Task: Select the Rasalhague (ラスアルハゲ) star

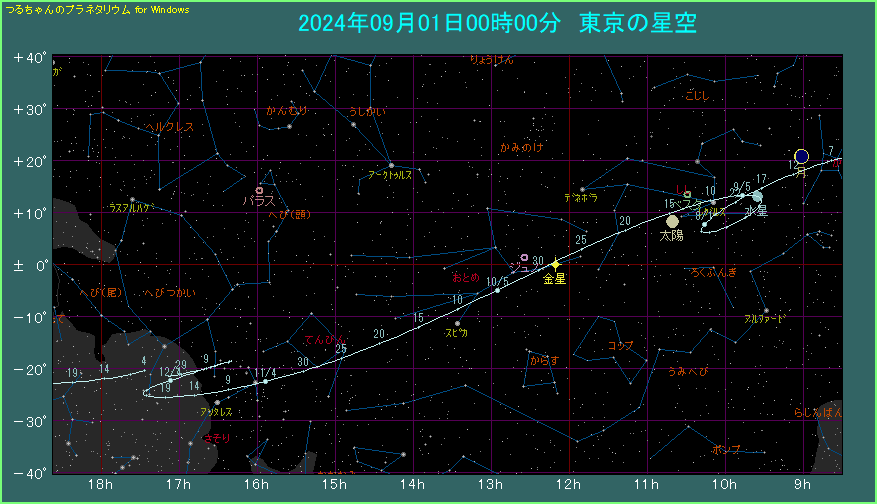Action: point(132,199)
